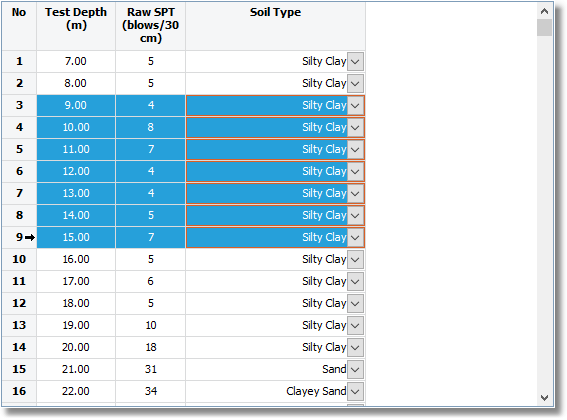Select the Raw SPT column header
Viewport: 567px width, 420px height.
pos(150,26)
